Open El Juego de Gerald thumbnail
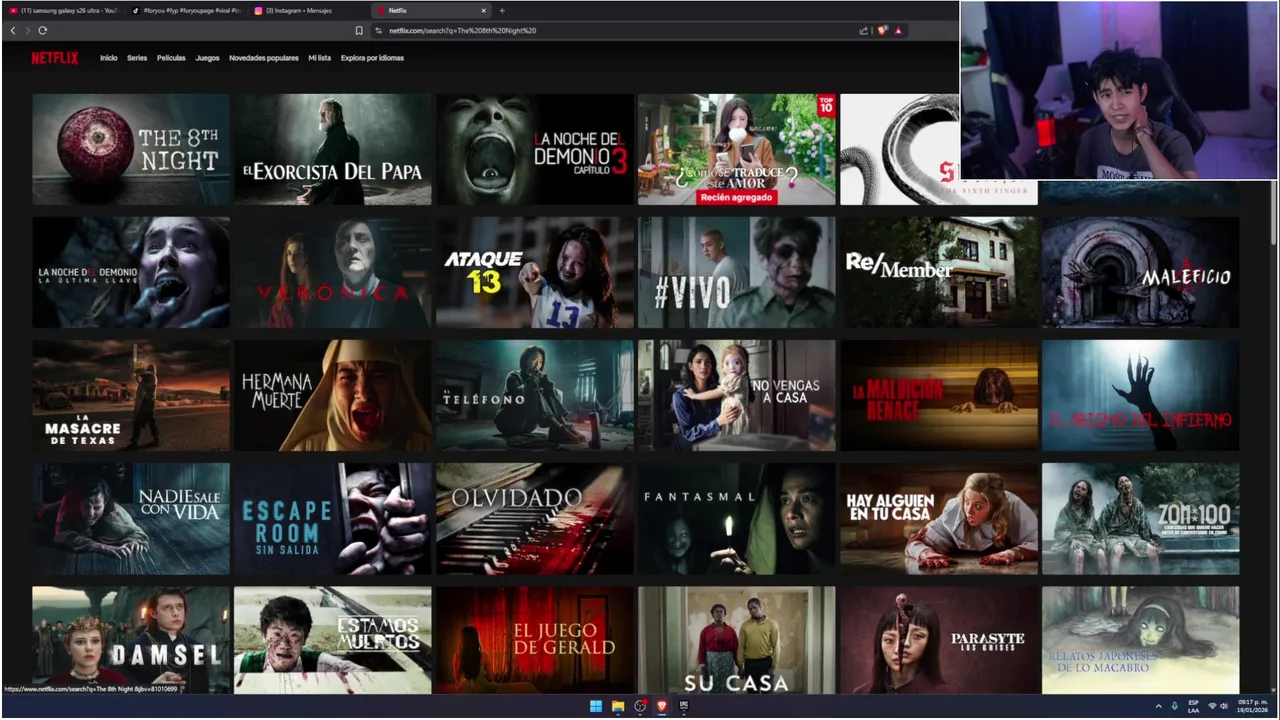The width and height of the screenshot is (1280, 720). (x=535, y=640)
